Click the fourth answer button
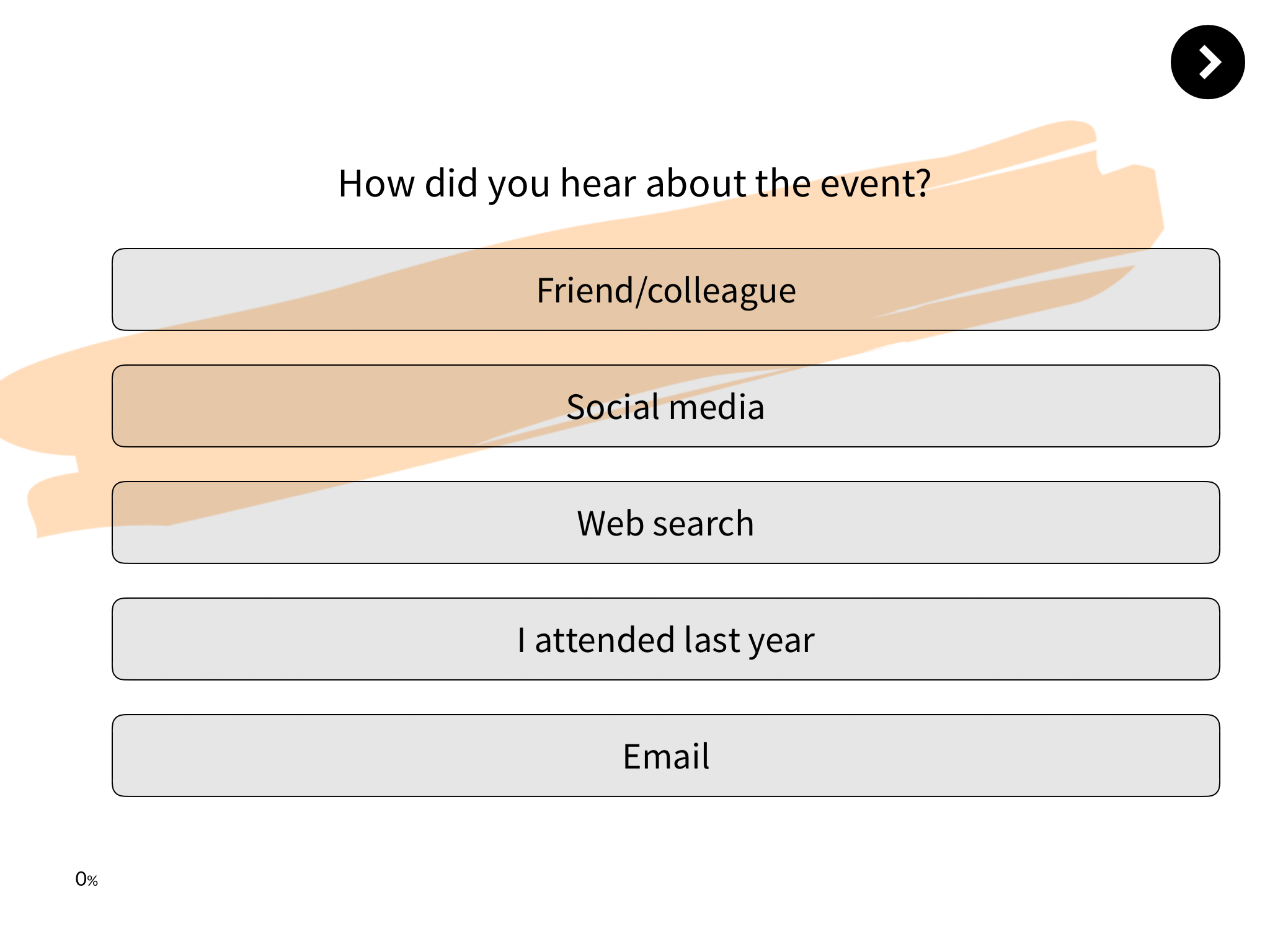 pos(664,639)
